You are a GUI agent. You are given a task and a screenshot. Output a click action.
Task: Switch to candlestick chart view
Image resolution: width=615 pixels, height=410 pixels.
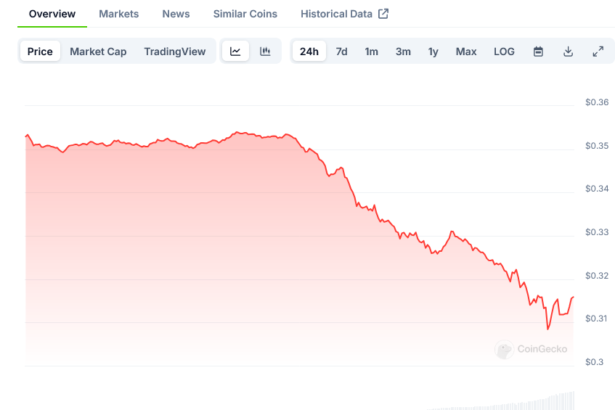265,51
